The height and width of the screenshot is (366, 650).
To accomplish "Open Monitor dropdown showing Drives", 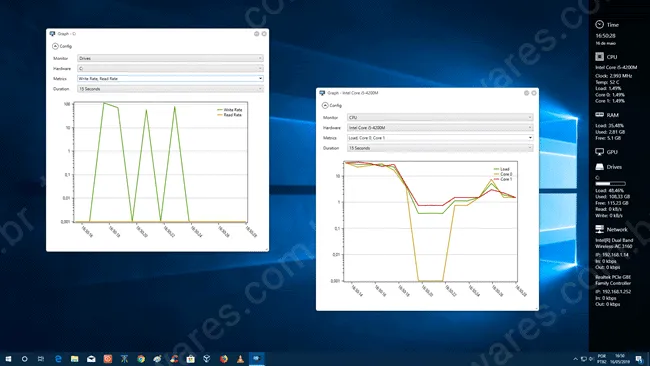I will 170,58.
